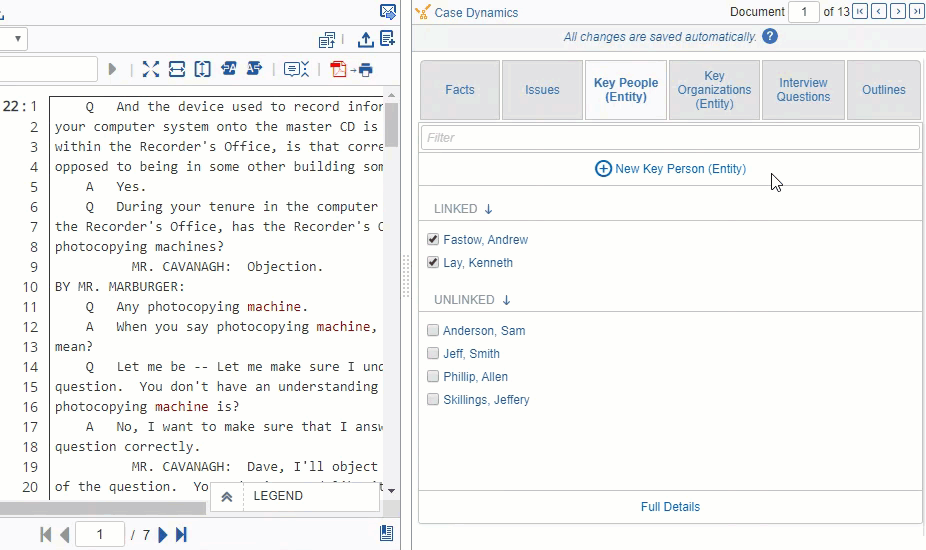Toggle sort order of the LINKED section
926x550 pixels.
tap(488, 209)
